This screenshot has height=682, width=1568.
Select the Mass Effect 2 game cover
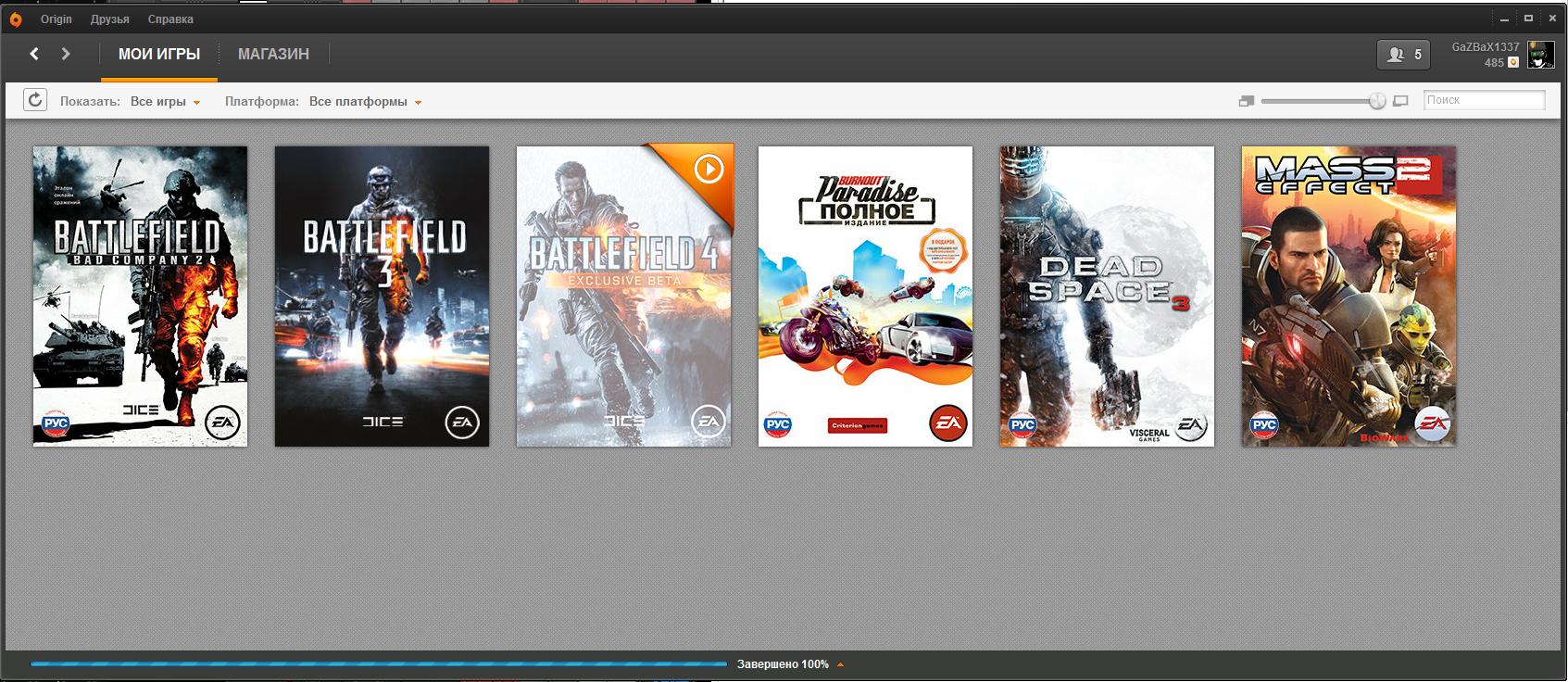[x=1349, y=297]
